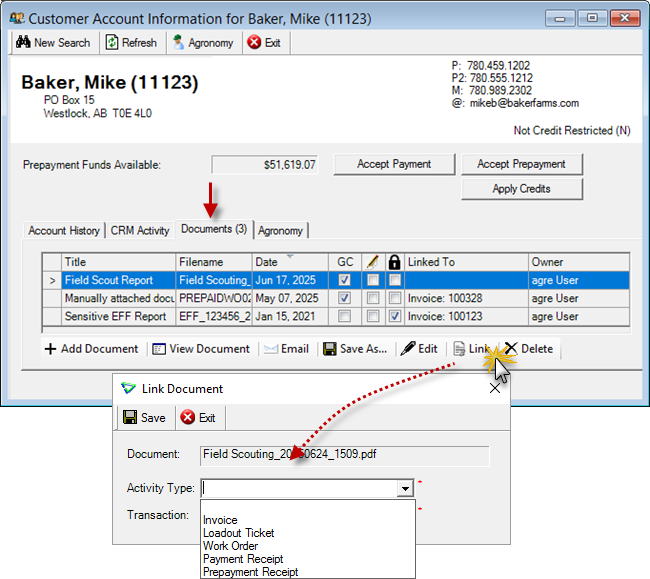The width and height of the screenshot is (650, 579).
Task: Close the Link Document dialog
Action: tap(495, 388)
